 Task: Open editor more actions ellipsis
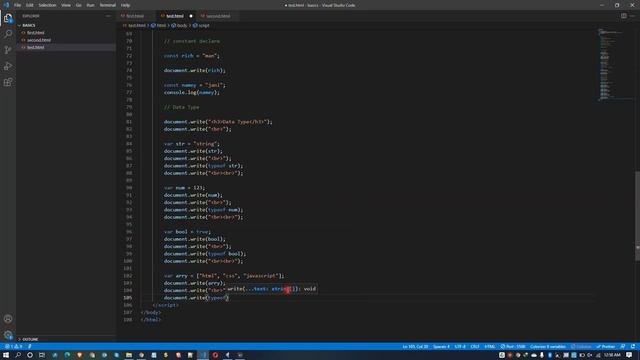632,16
